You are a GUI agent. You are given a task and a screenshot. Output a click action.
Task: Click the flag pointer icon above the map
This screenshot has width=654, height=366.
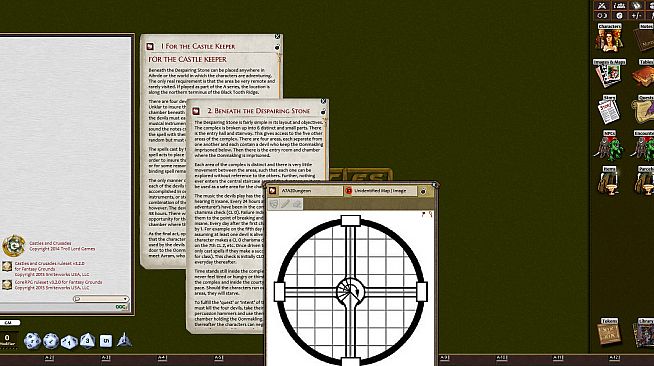(423, 214)
